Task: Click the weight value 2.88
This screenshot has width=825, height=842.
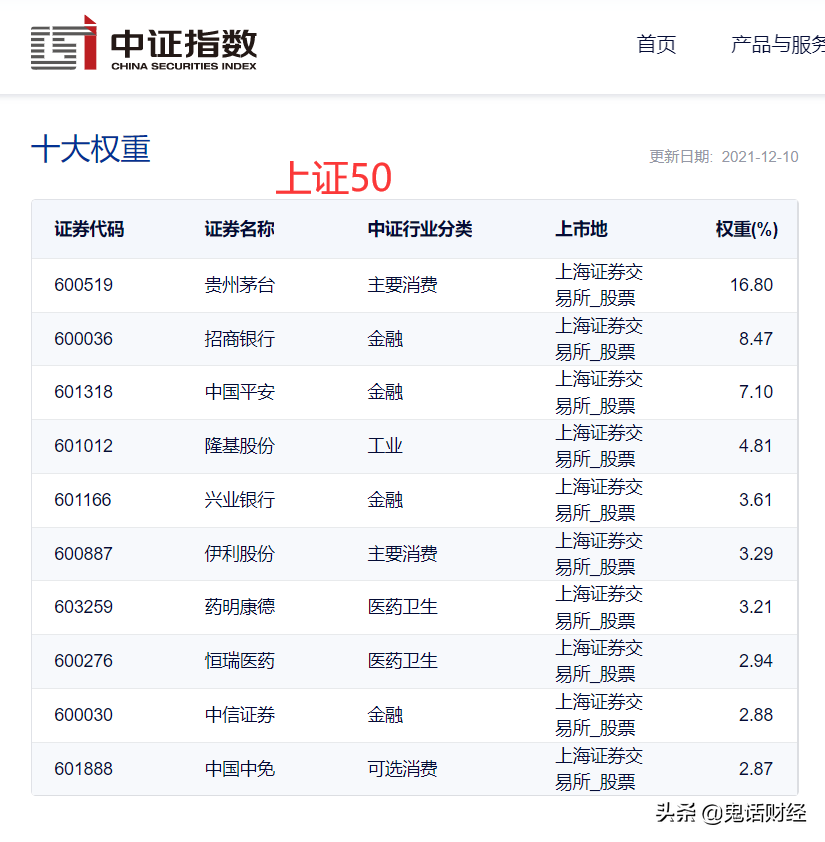Action: 756,715
